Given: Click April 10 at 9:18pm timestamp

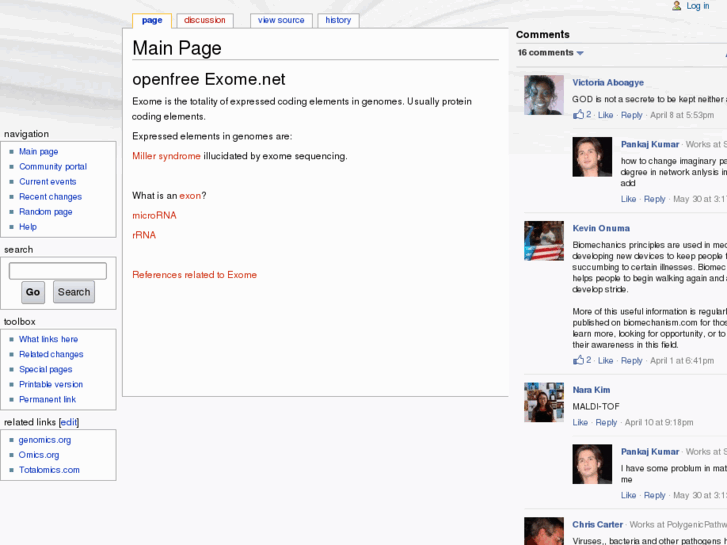Looking at the screenshot, I should [659, 423].
